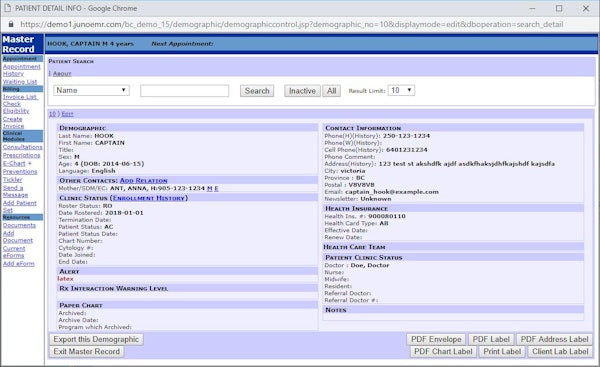Open the E-Chart sidebar link

tap(14, 163)
